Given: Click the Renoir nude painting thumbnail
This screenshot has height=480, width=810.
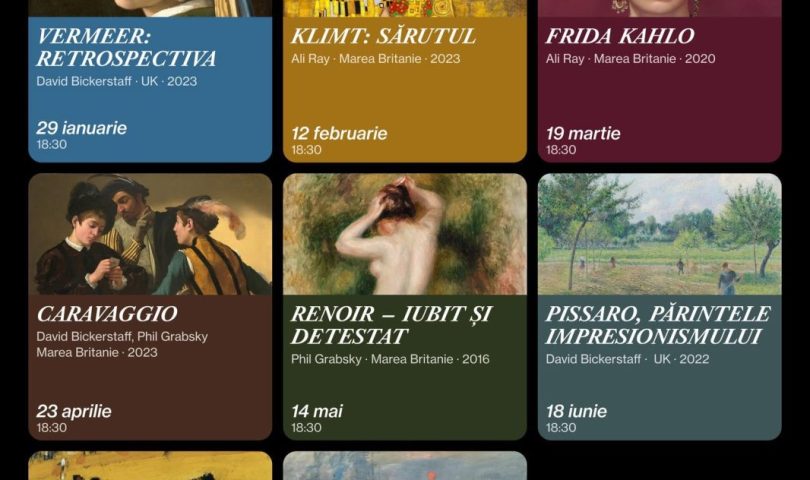Looking at the screenshot, I should 405,234.
